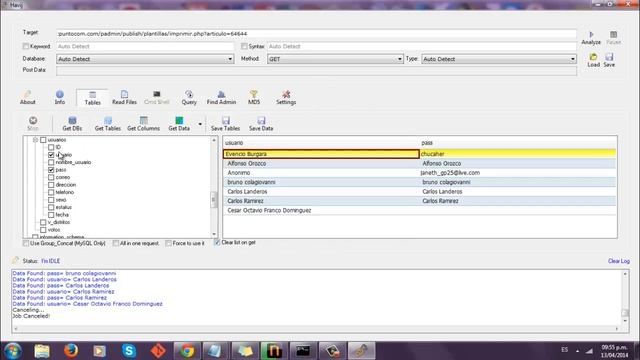The image size is (640, 360).
Task: Click the Save settings icon
Action: pos(609,57)
